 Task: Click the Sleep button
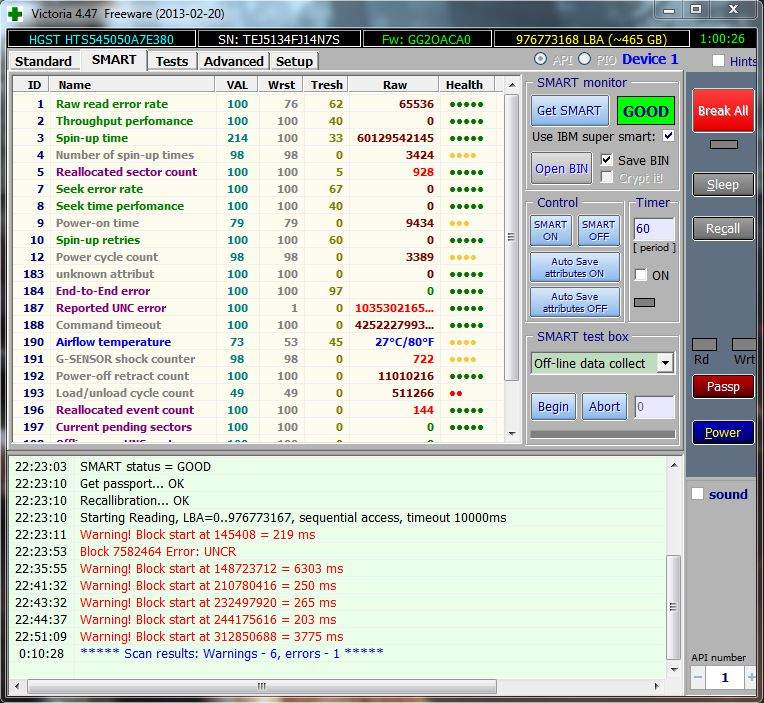click(723, 184)
